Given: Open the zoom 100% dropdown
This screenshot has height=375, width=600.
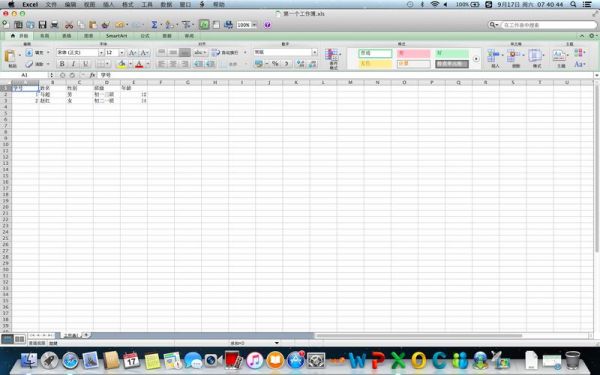Looking at the screenshot, I should [x=254, y=25].
